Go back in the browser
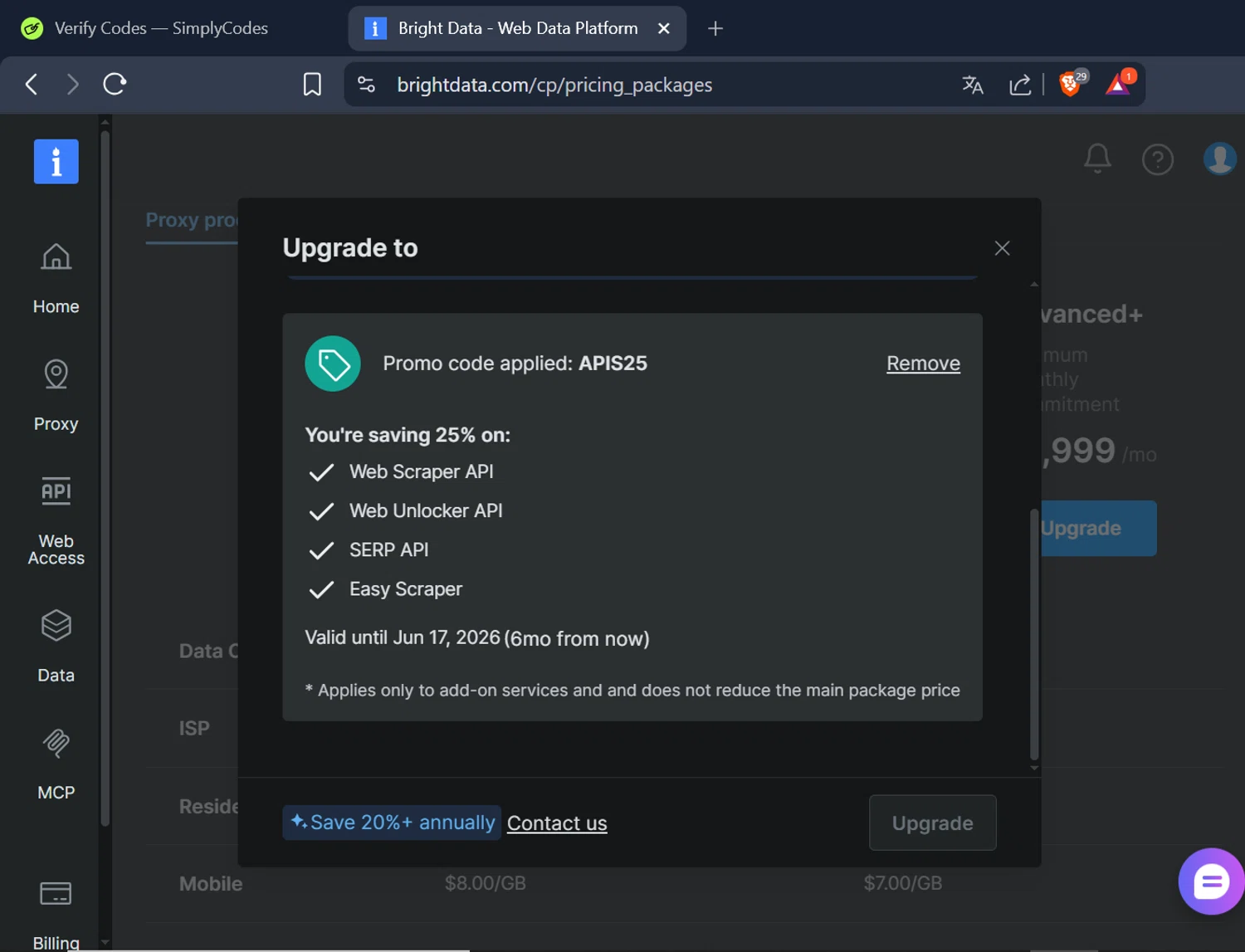The width and height of the screenshot is (1245, 952). click(32, 84)
